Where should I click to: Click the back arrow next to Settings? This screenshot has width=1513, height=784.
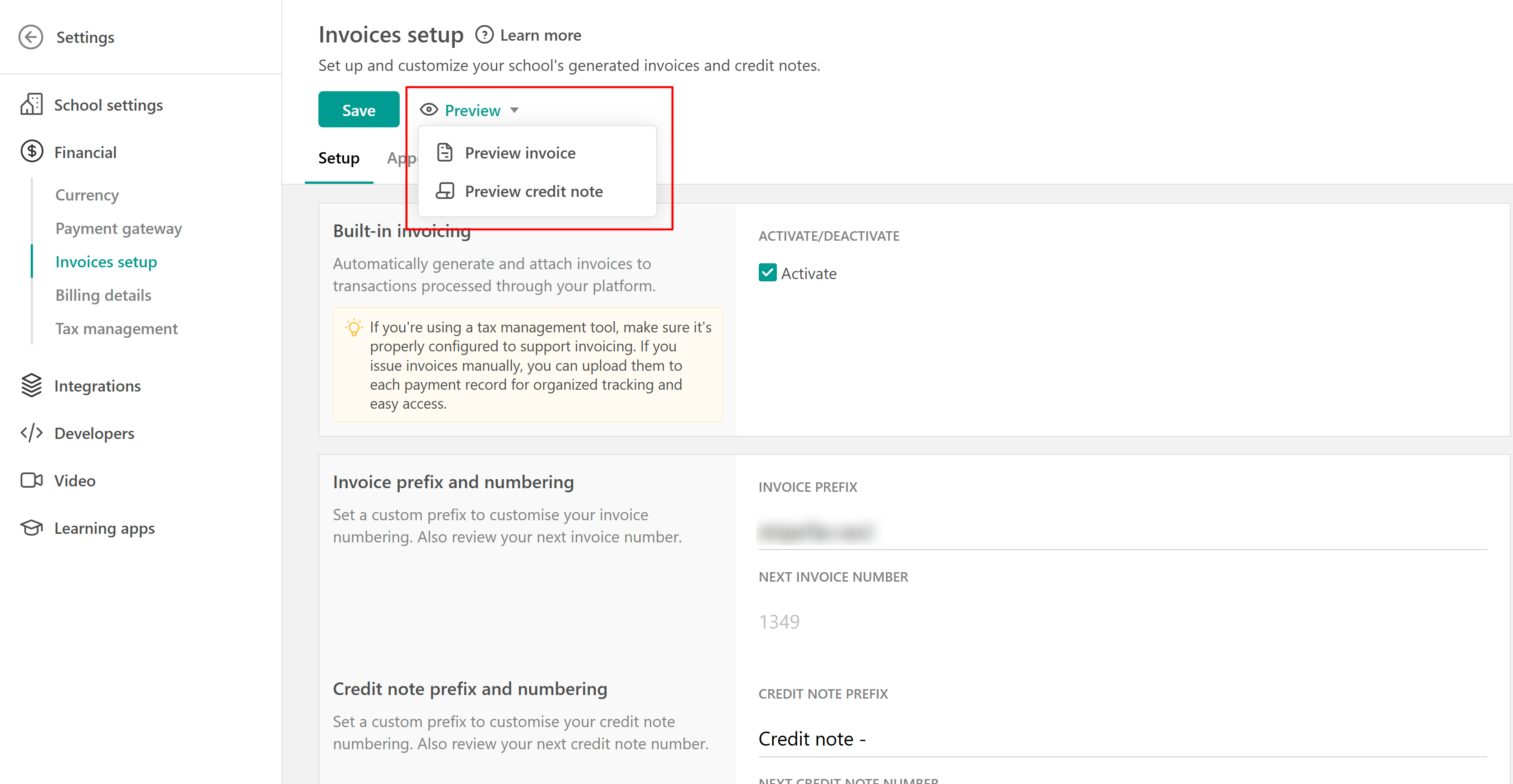tap(31, 37)
